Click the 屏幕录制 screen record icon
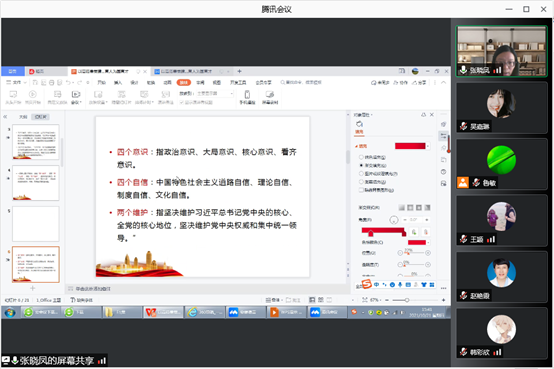The height and width of the screenshot is (369, 554). click(270, 94)
